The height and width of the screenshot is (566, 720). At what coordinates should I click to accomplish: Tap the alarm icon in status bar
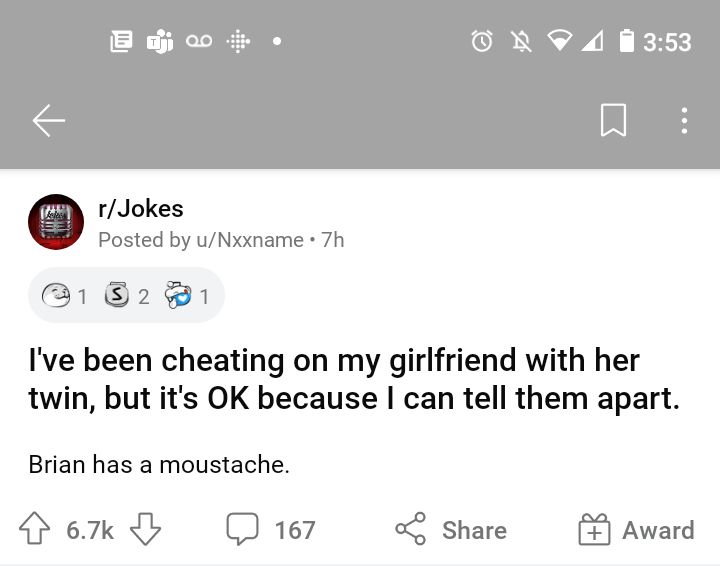482,41
